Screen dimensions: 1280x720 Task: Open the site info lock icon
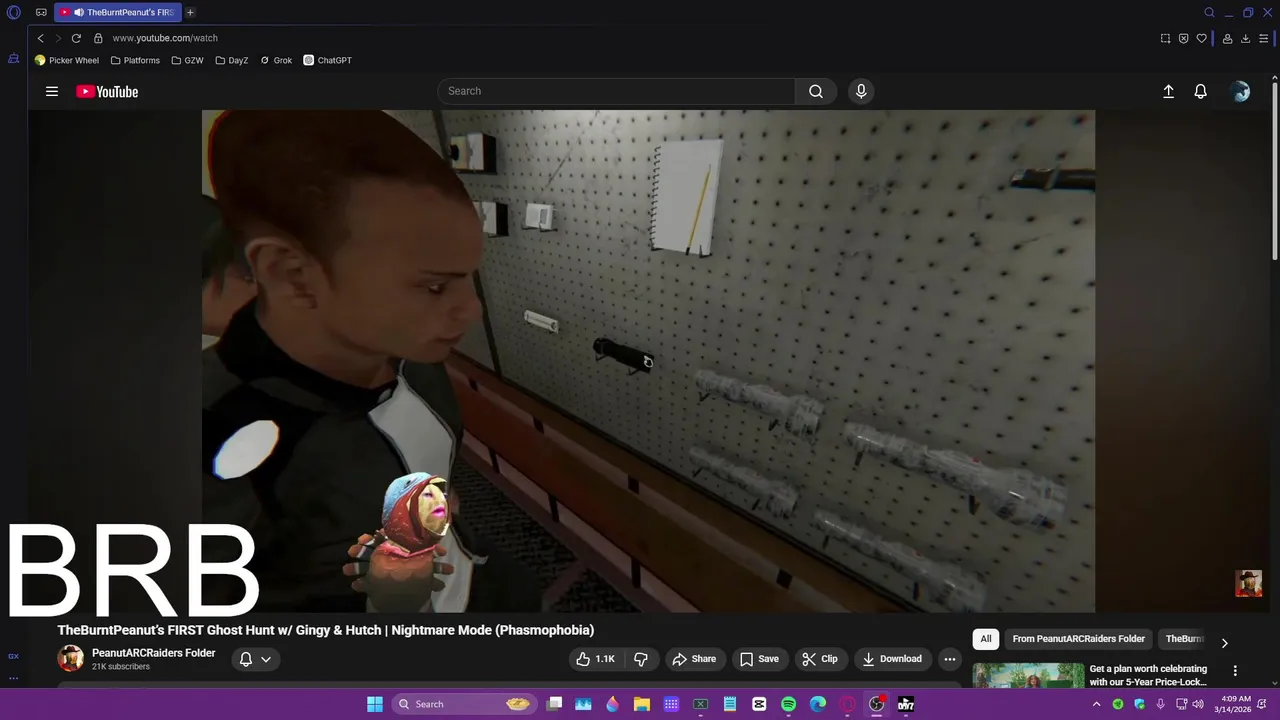(98, 38)
